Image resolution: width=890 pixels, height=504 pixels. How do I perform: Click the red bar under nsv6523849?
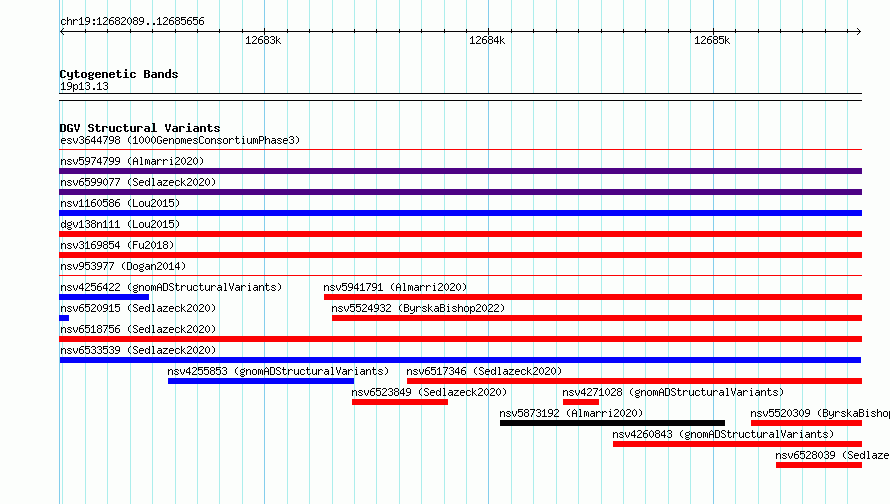[x=400, y=402]
